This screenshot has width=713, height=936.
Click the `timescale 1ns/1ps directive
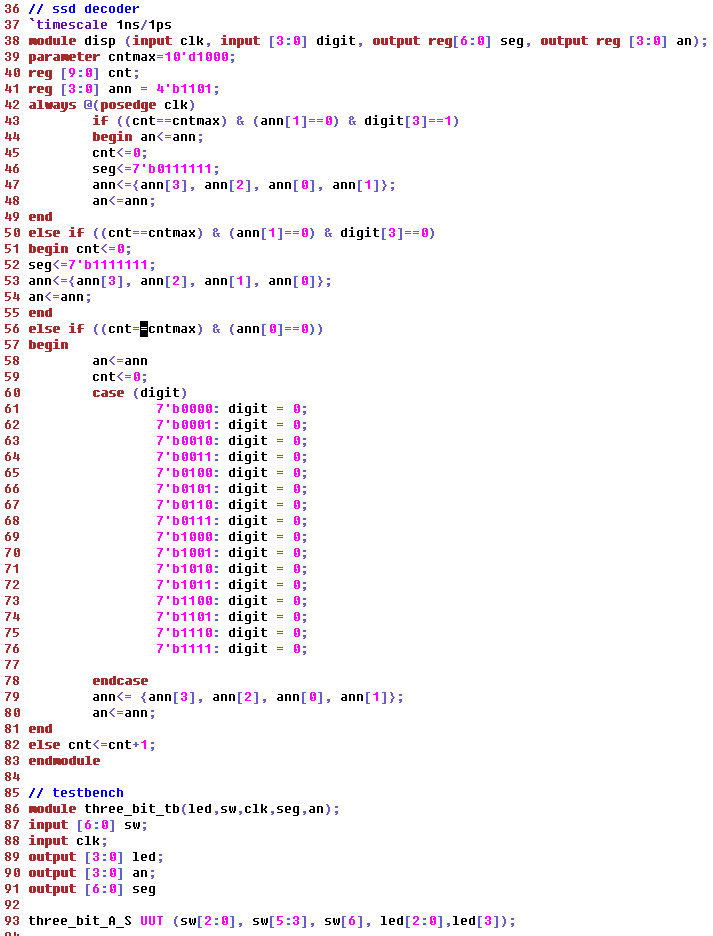100,25
